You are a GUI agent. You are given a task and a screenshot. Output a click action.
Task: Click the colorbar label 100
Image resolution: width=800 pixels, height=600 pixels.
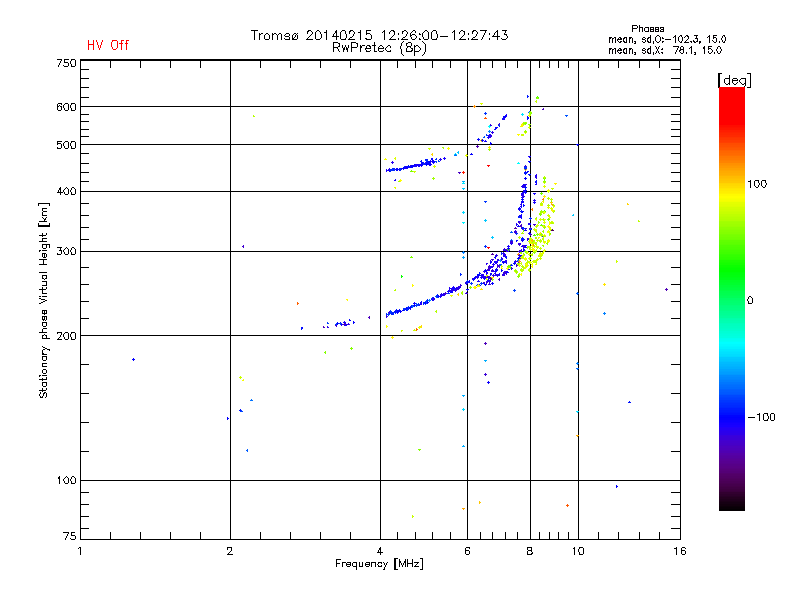pyautogui.click(x=757, y=184)
